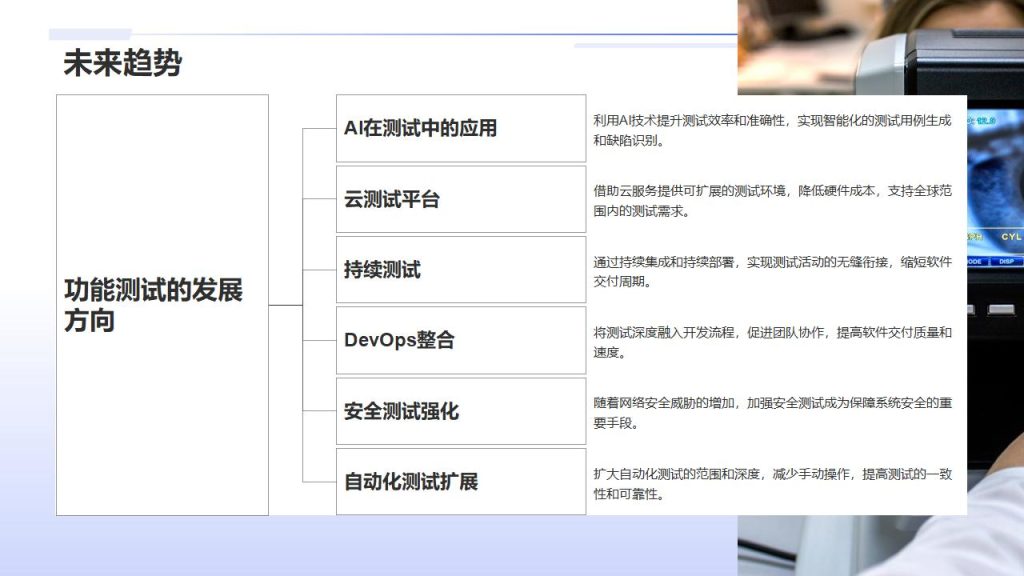Click the description starting with 通过持续集成
1024x576 pixels.
point(771,271)
